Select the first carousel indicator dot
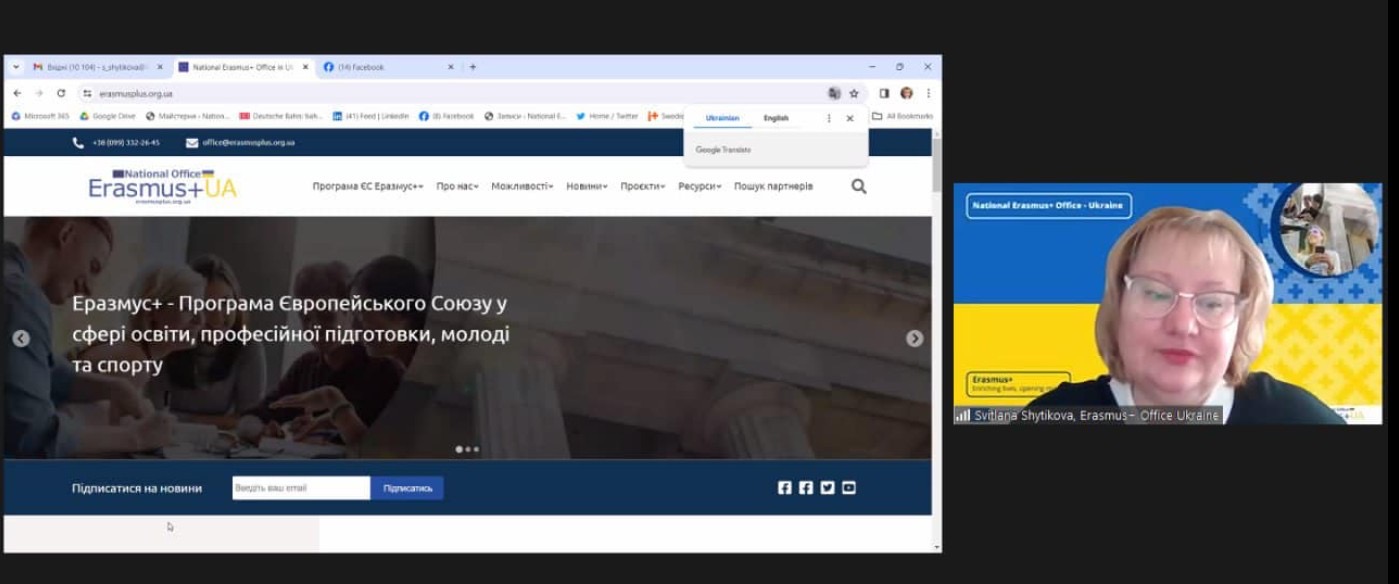The width and height of the screenshot is (1399, 584). 459,449
